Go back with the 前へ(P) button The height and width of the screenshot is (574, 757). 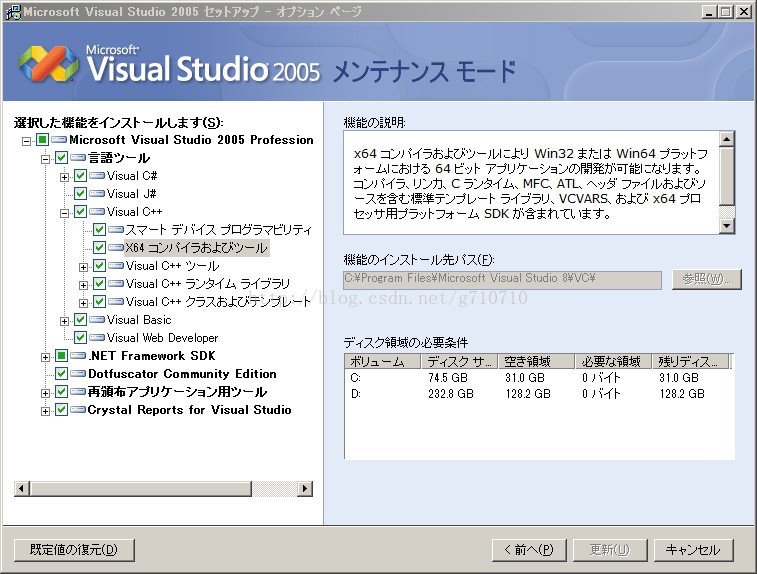[529, 550]
